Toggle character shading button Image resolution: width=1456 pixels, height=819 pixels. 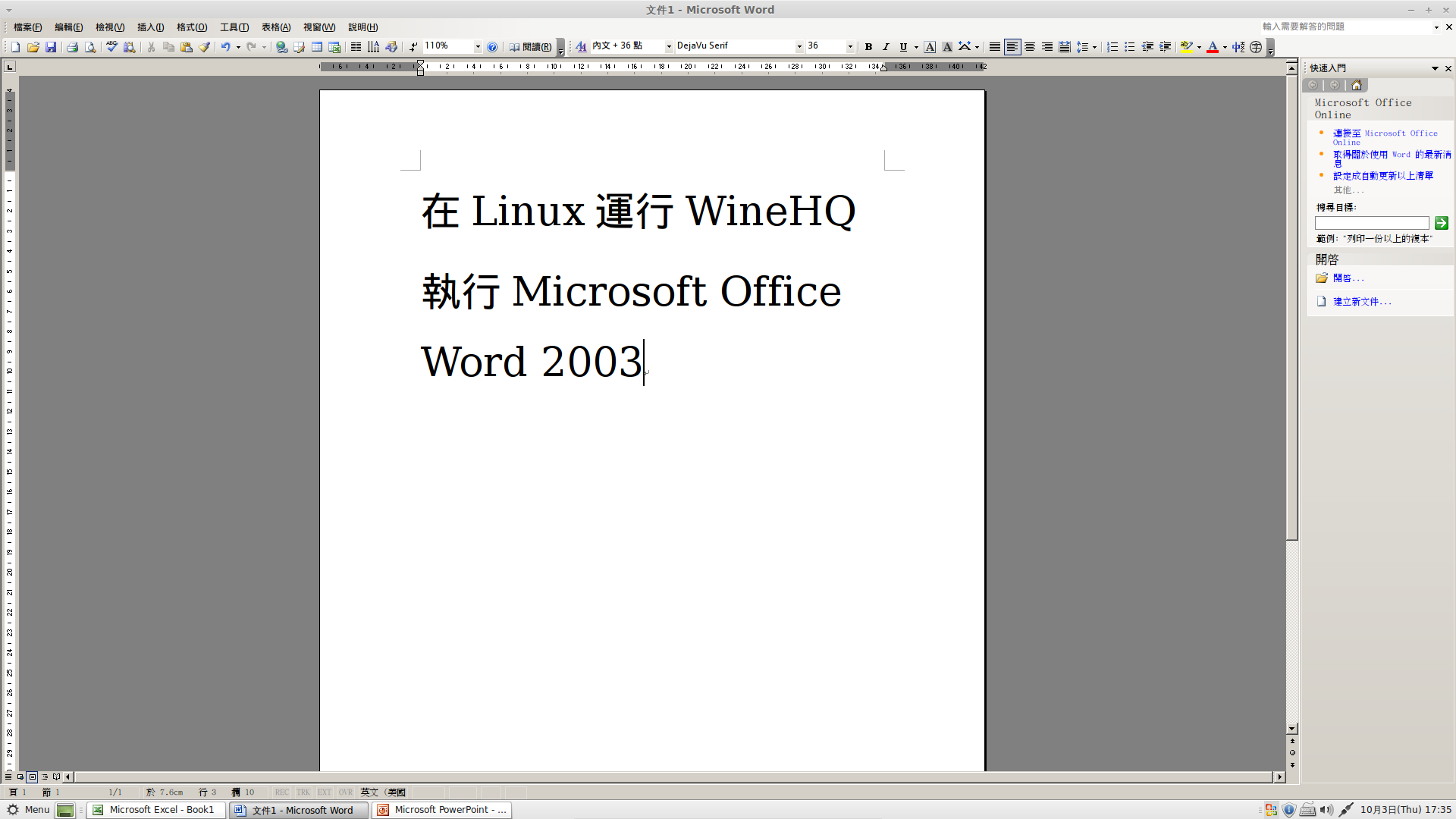coord(947,47)
